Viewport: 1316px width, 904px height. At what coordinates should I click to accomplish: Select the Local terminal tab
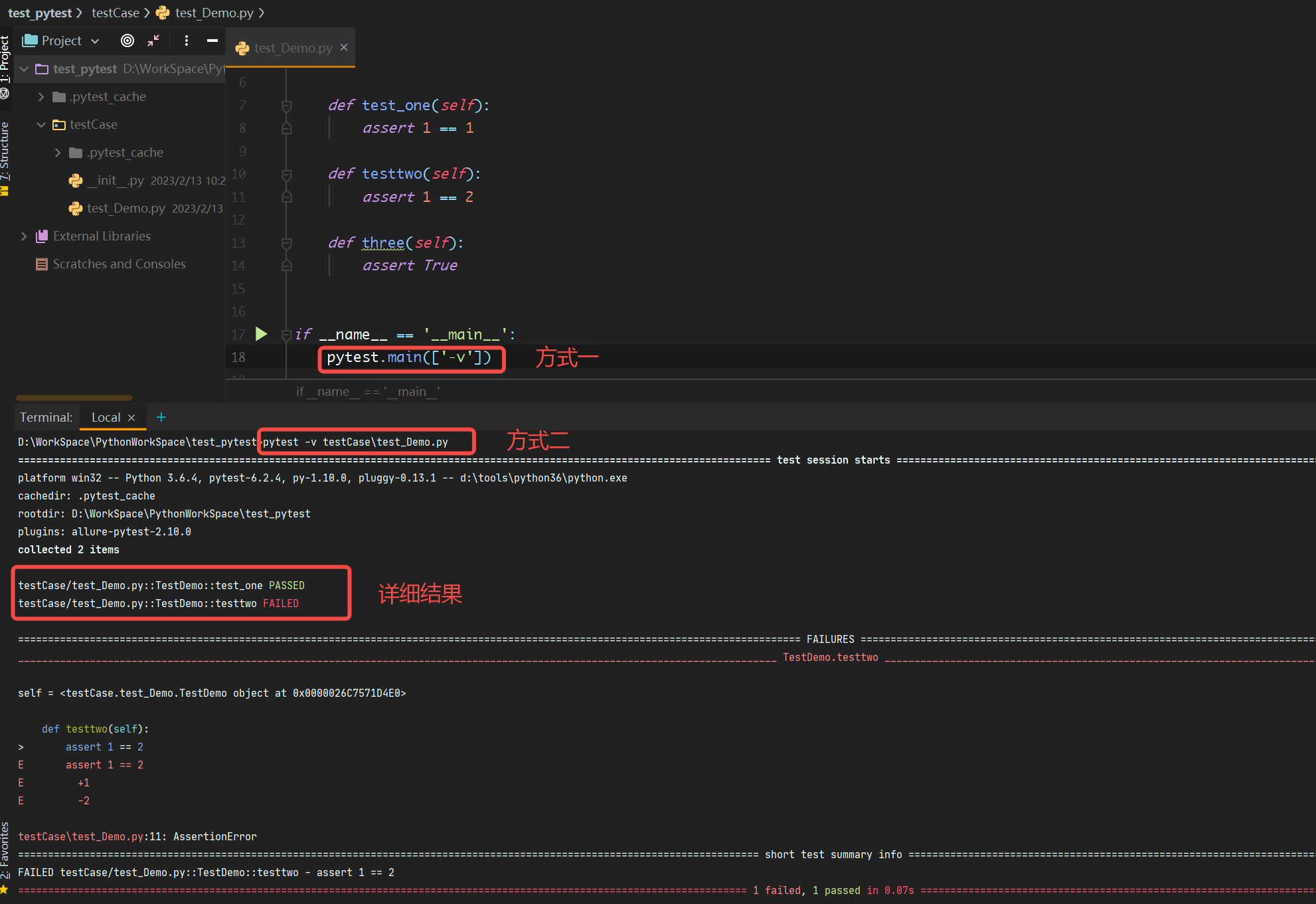(x=106, y=417)
